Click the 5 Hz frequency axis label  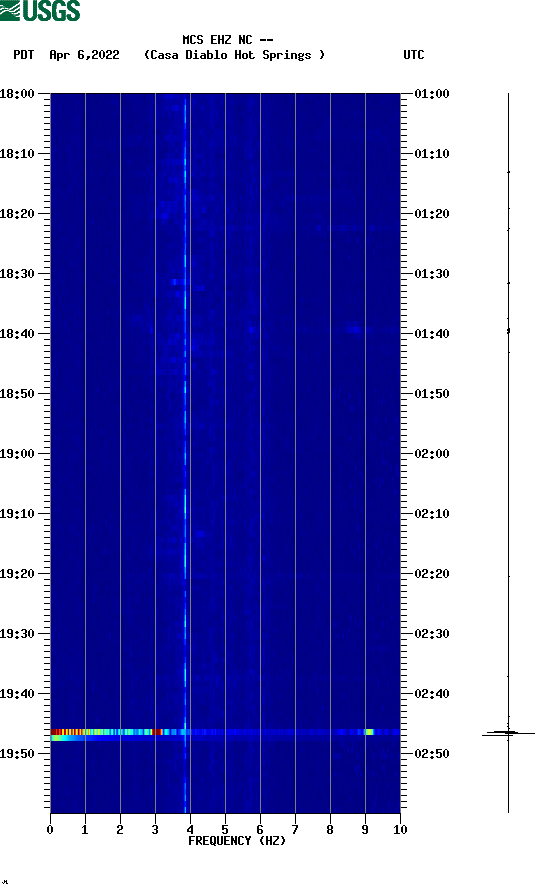225,830
